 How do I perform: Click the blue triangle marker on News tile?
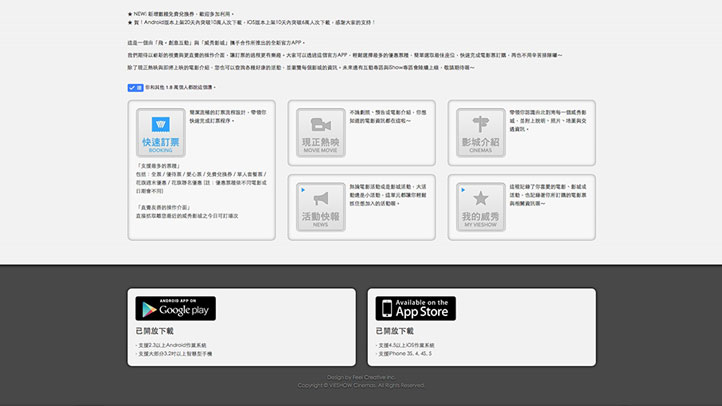click(x=302, y=187)
